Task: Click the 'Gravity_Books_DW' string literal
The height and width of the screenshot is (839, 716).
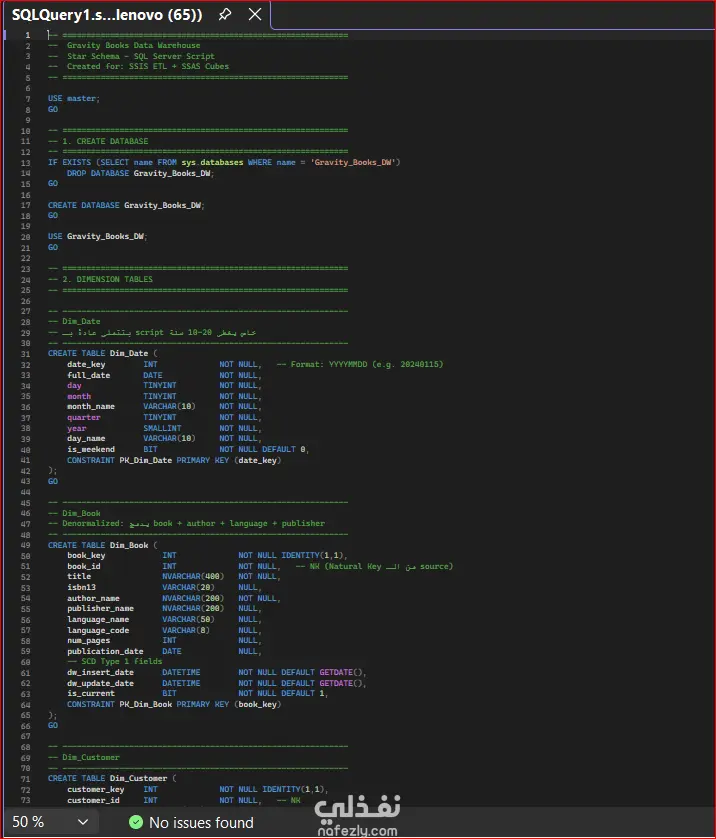Action: [353, 162]
